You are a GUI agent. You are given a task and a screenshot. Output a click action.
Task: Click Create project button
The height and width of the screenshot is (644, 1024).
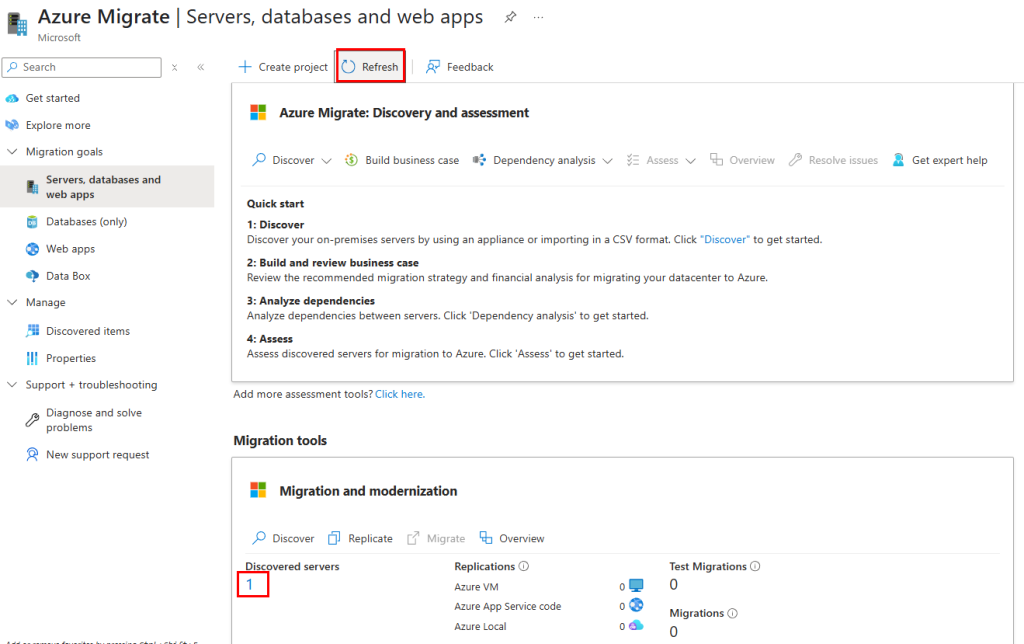(x=283, y=67)
